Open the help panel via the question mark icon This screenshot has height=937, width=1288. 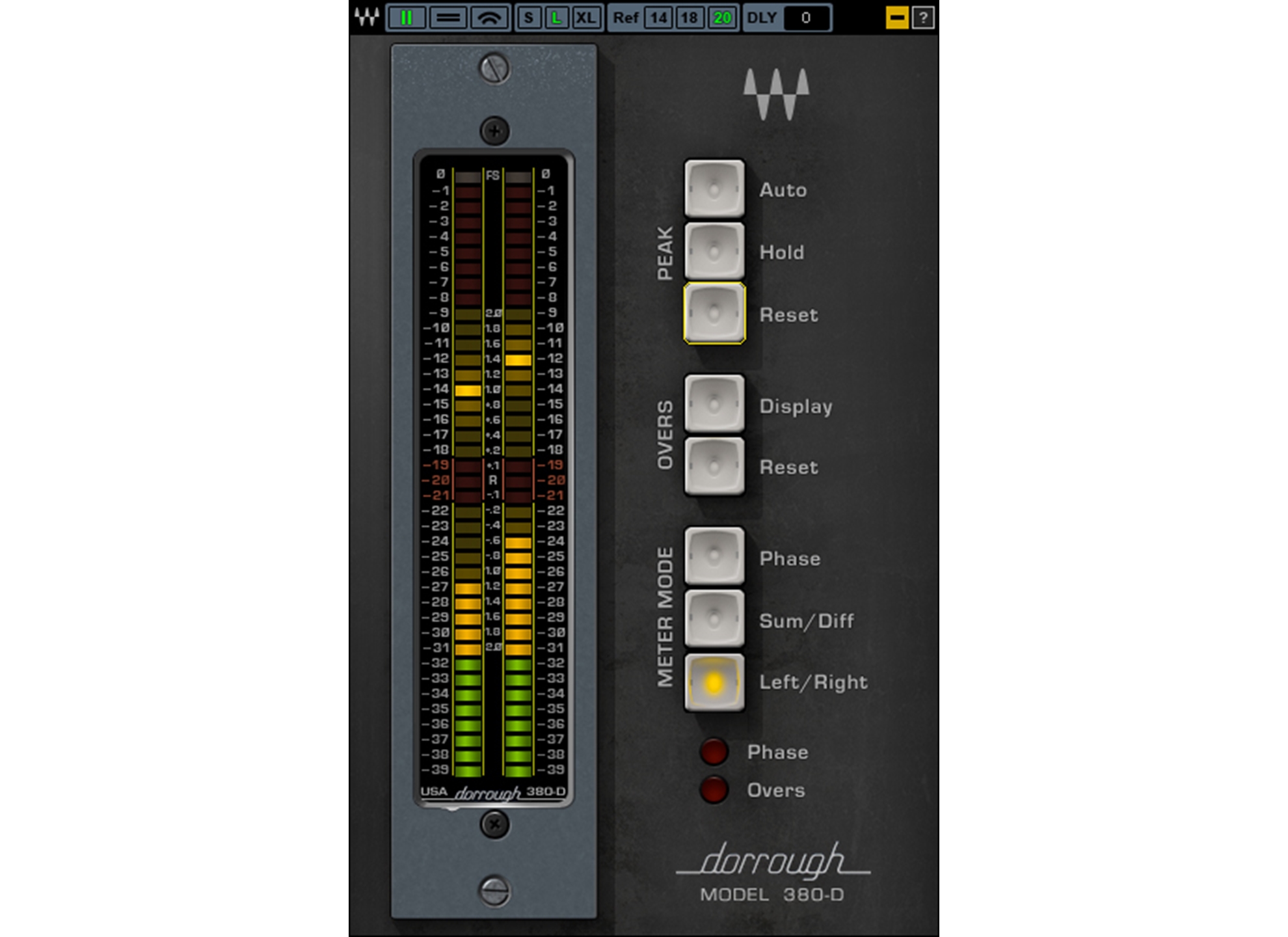coord(924,18)
